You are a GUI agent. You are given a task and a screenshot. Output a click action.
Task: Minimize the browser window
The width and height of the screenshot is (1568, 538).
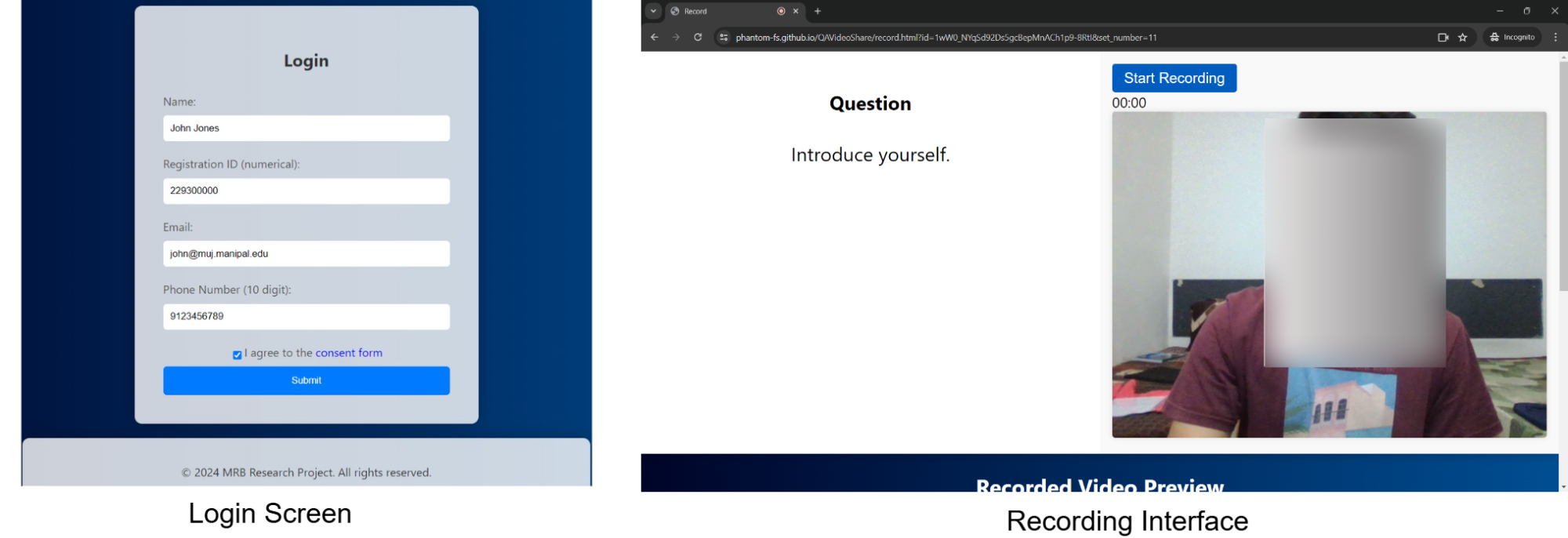(x=1499, y=11)
